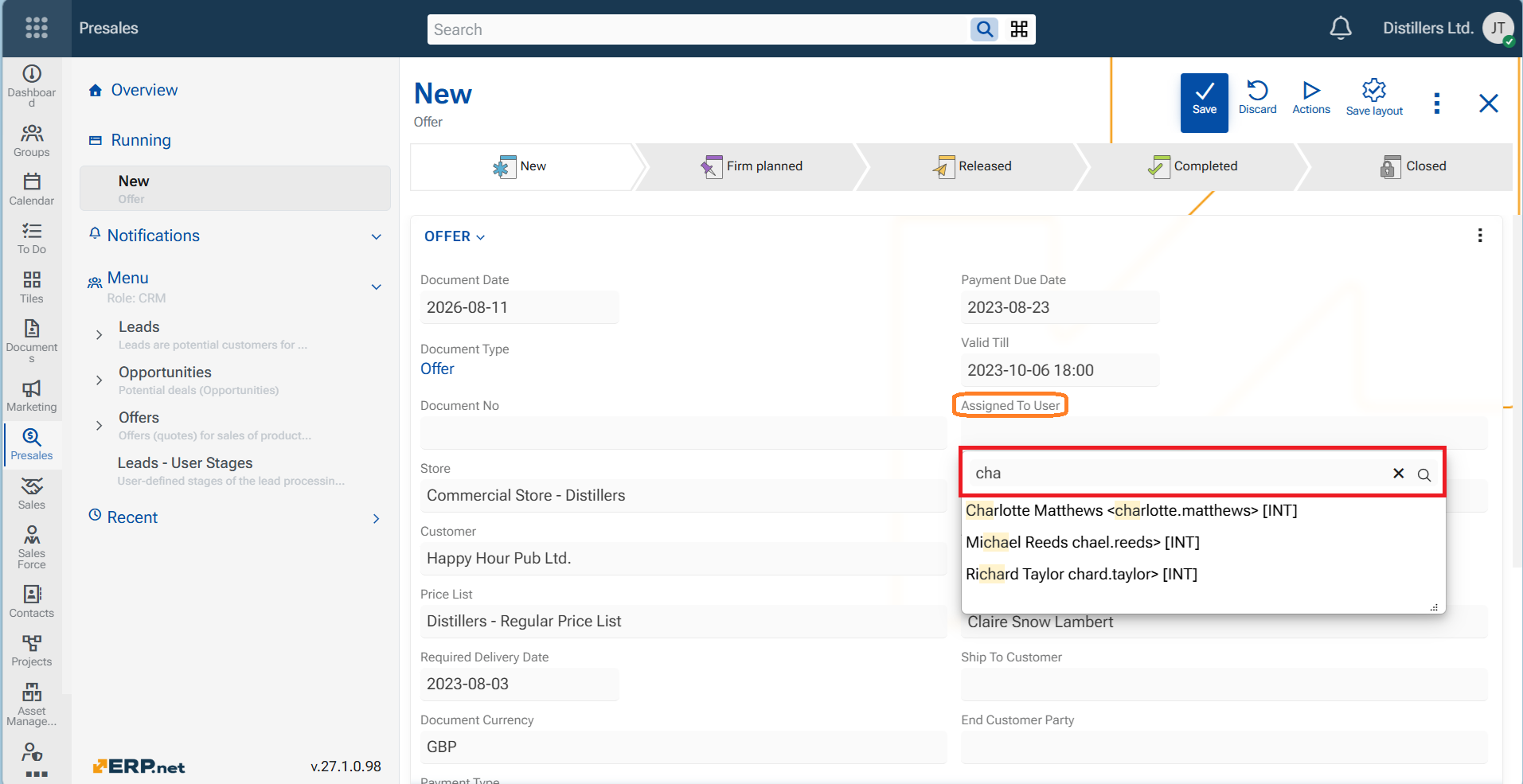Open the notifications bell
This screenshot has width=1523, height=784.
tap(1341, 28)
